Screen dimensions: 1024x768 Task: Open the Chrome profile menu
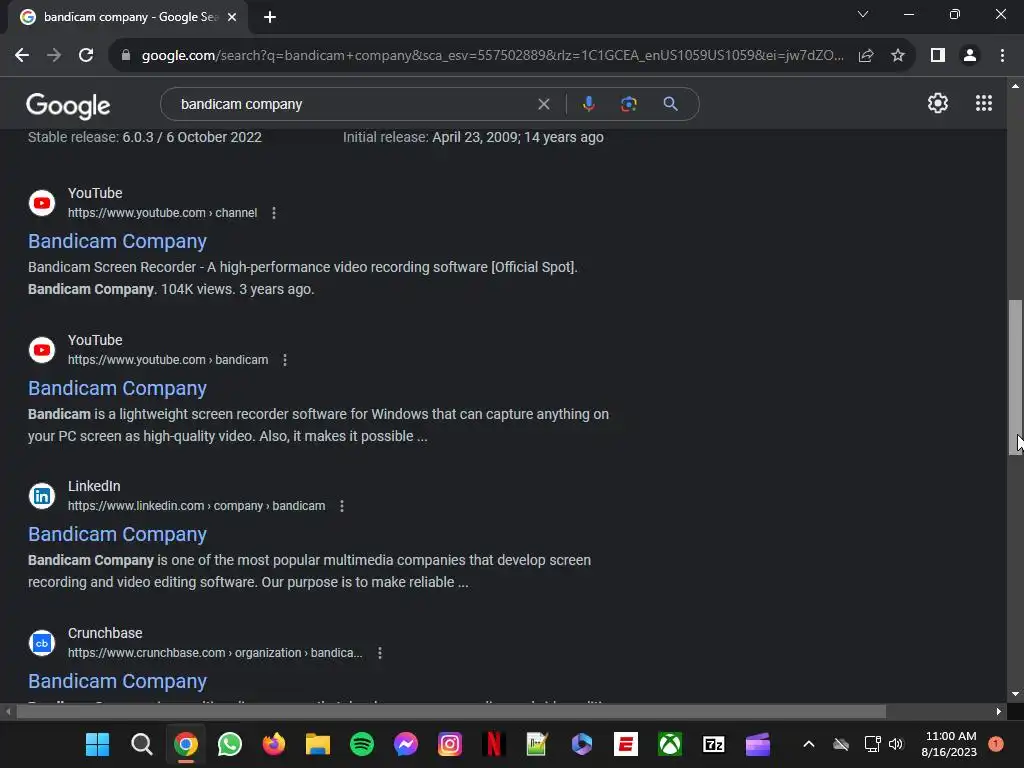click(x=970, y=56)
